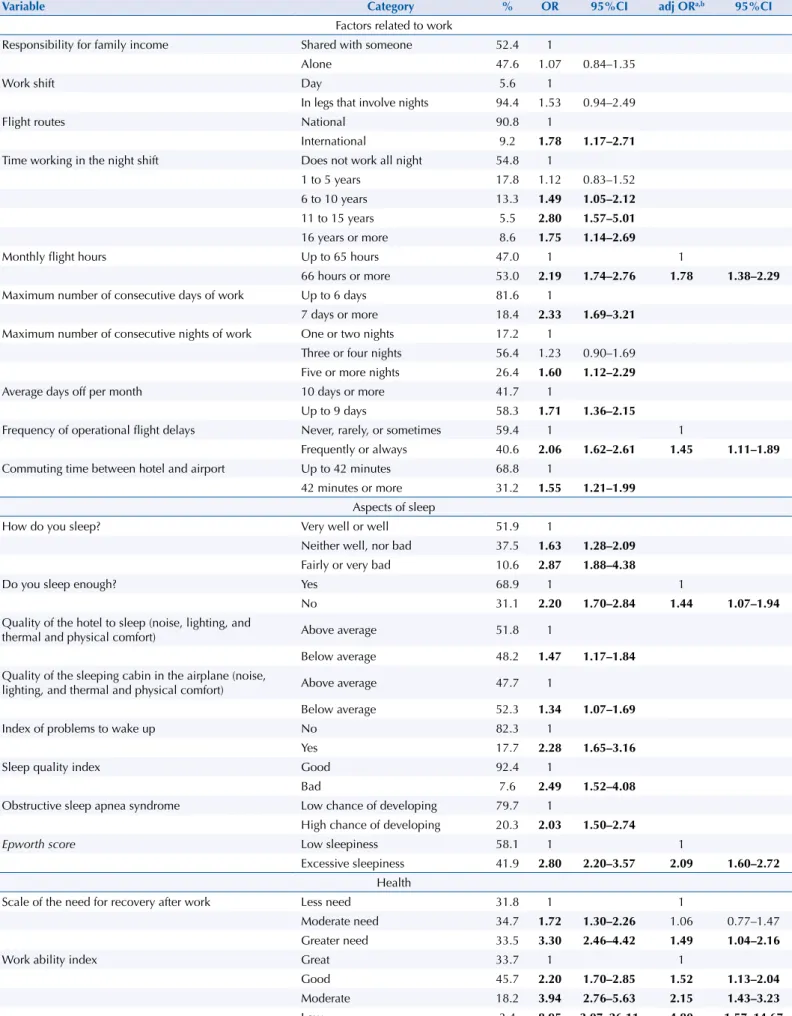
Task: Select odds ratio '3.30' for greater need
Action: click(x=550, y=941)
